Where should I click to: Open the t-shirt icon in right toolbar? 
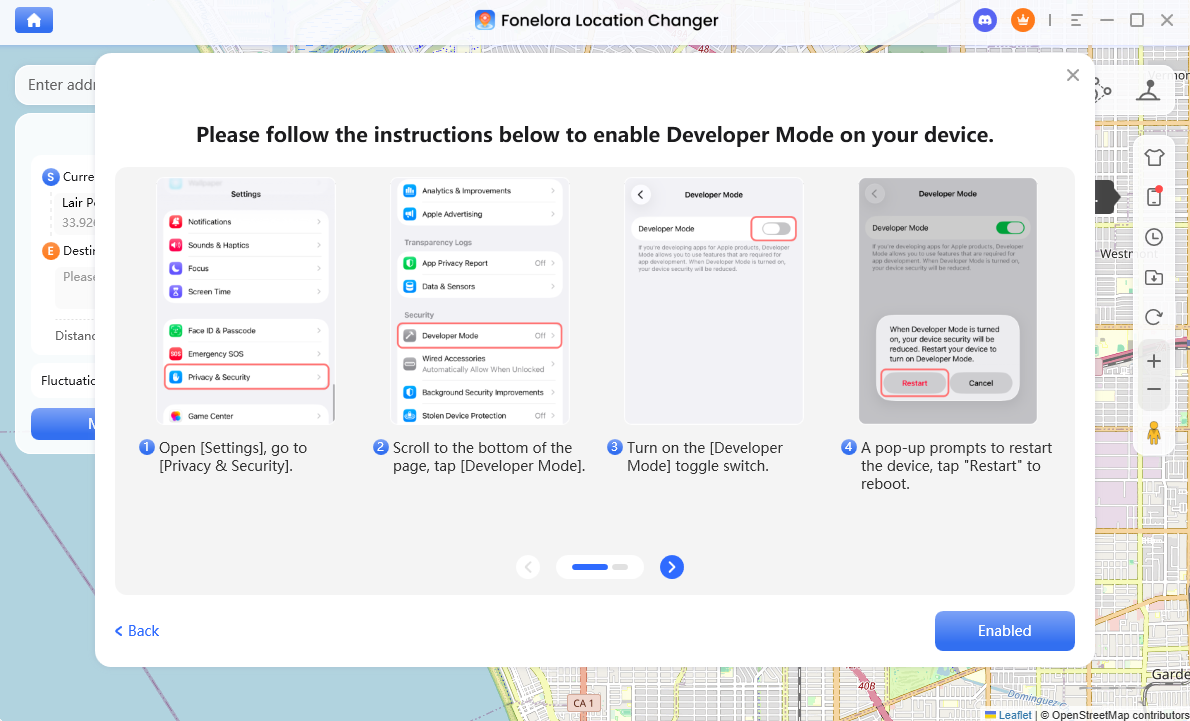click(1154, 158)
